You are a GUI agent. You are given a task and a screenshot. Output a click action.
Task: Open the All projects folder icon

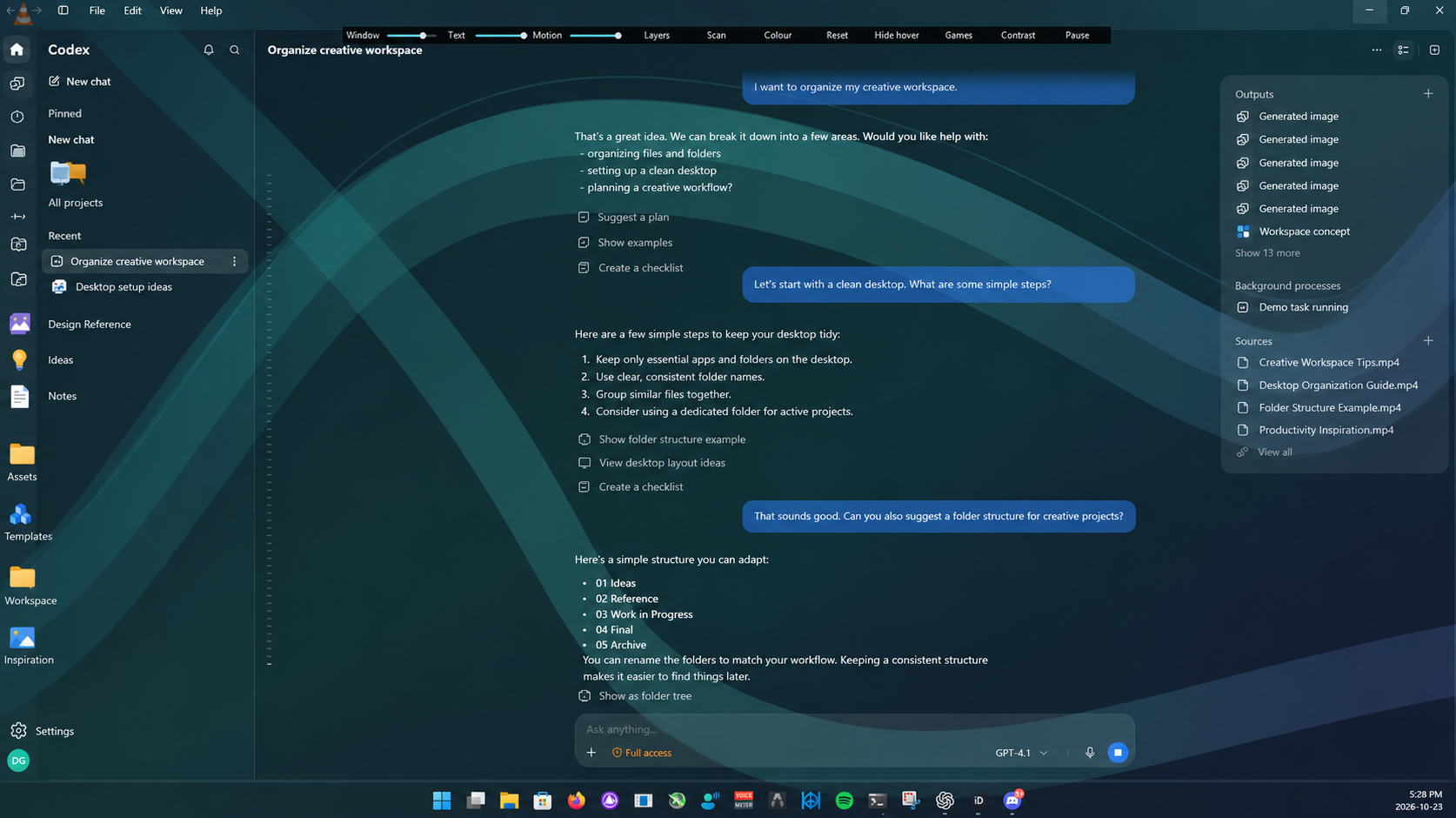tap(68, 173)
